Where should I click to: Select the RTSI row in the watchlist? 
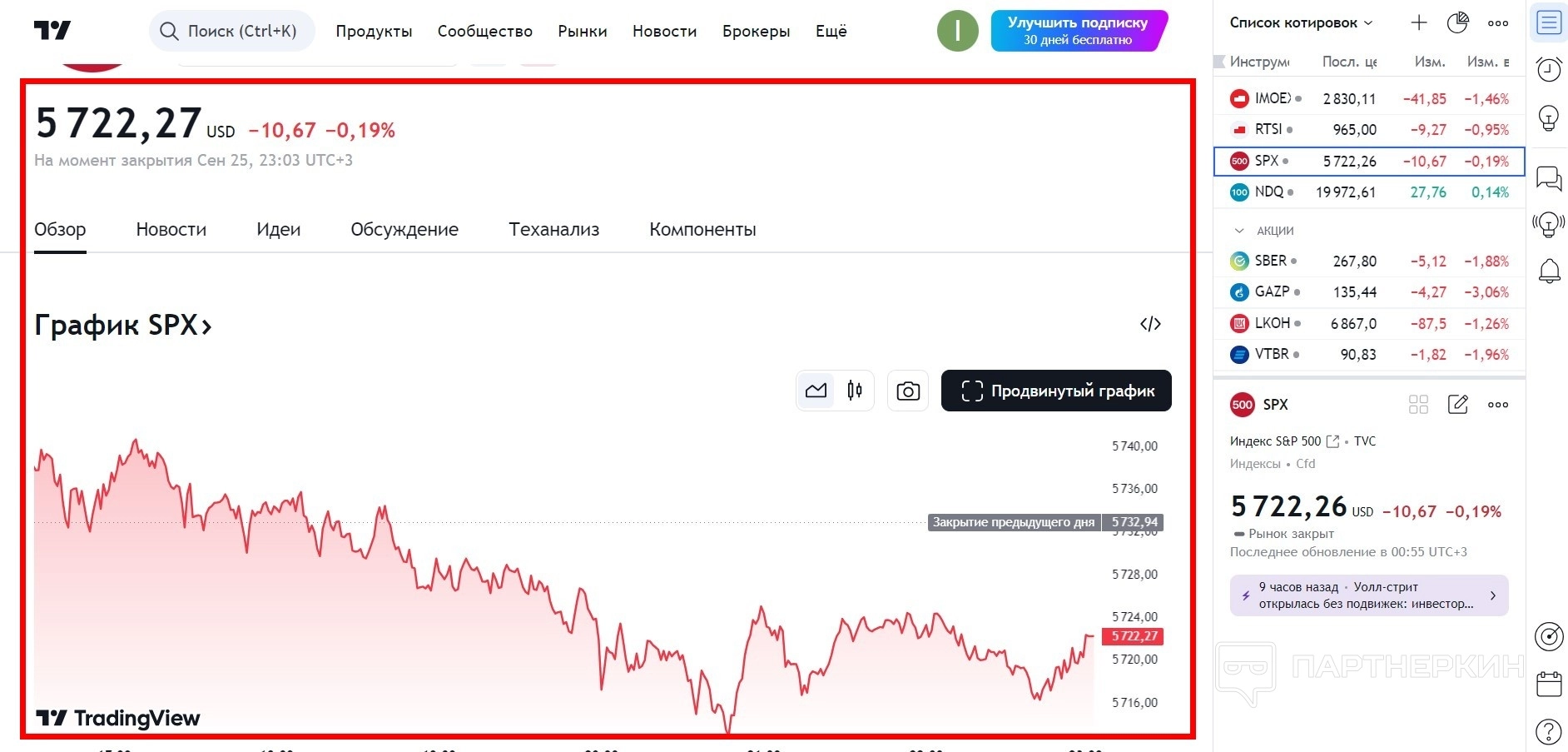click(x=1369, y=129)
